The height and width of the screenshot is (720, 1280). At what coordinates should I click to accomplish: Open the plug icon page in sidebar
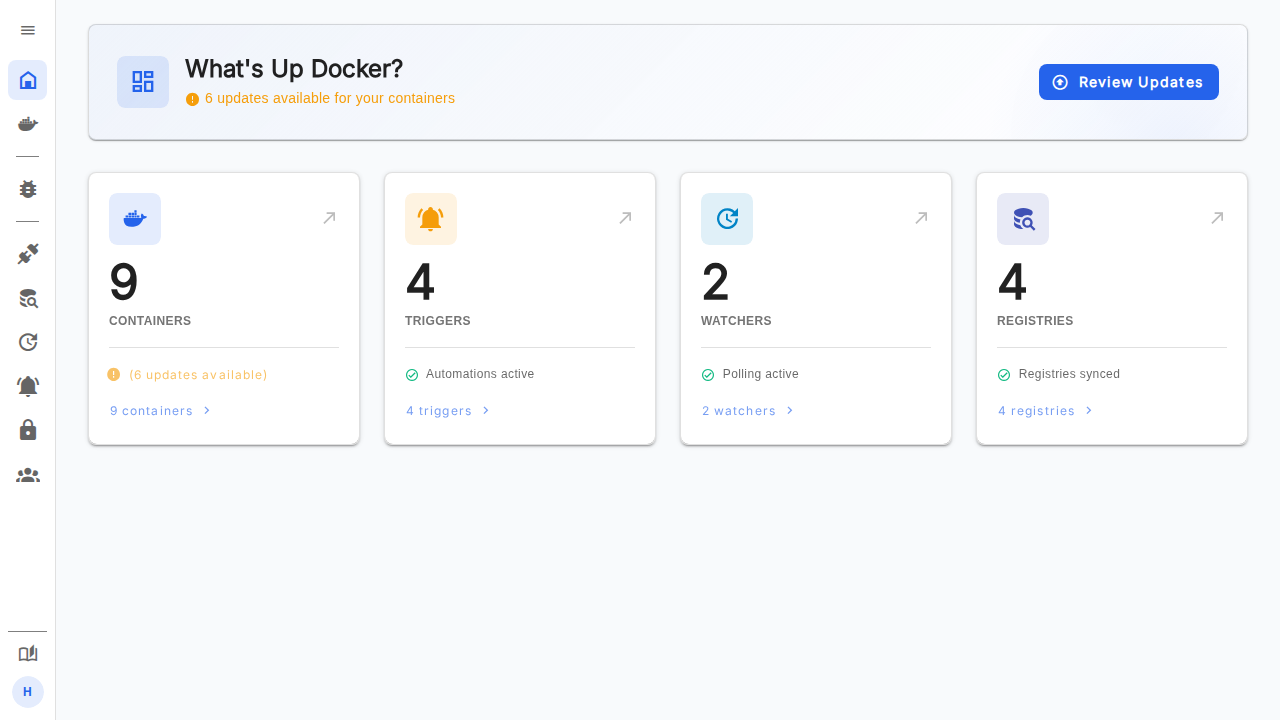[x=28, y=254]
